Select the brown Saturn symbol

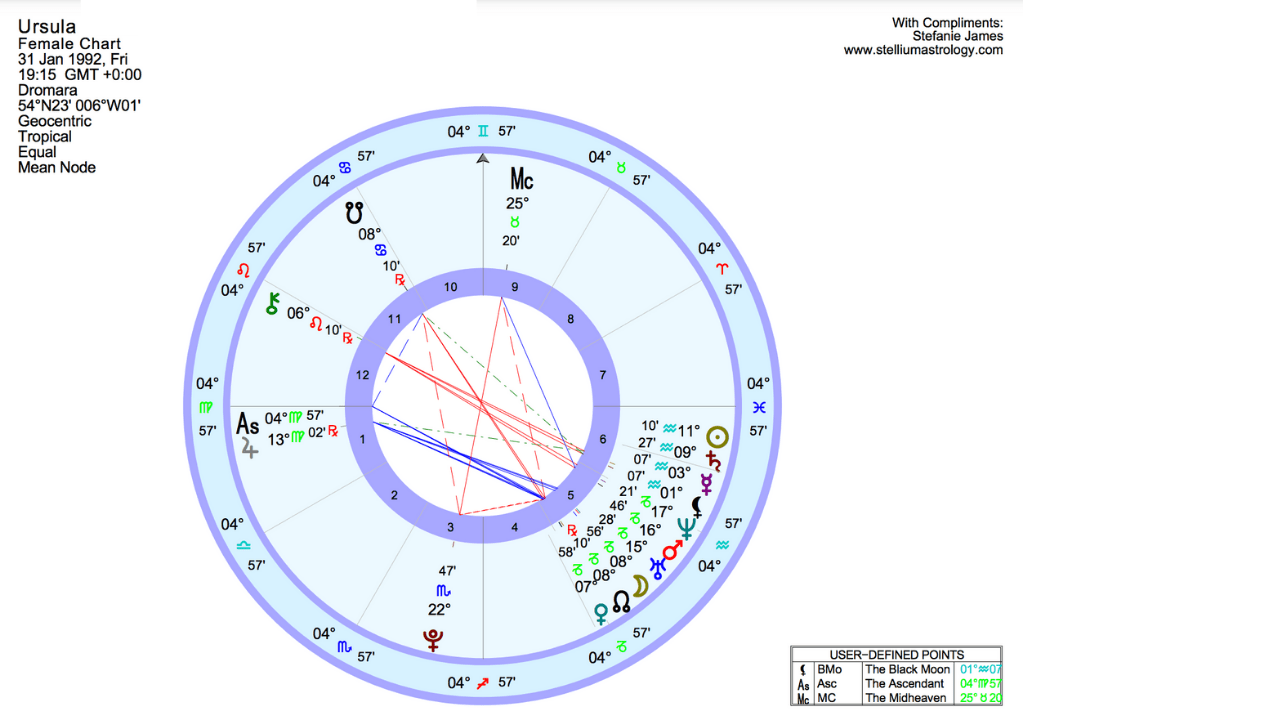point(713,461)
